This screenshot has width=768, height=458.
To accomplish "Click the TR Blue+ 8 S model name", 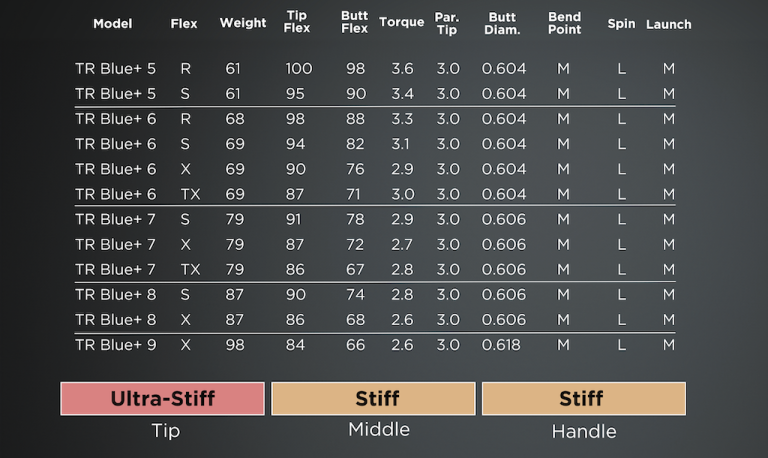I will [x=116, y=295].
